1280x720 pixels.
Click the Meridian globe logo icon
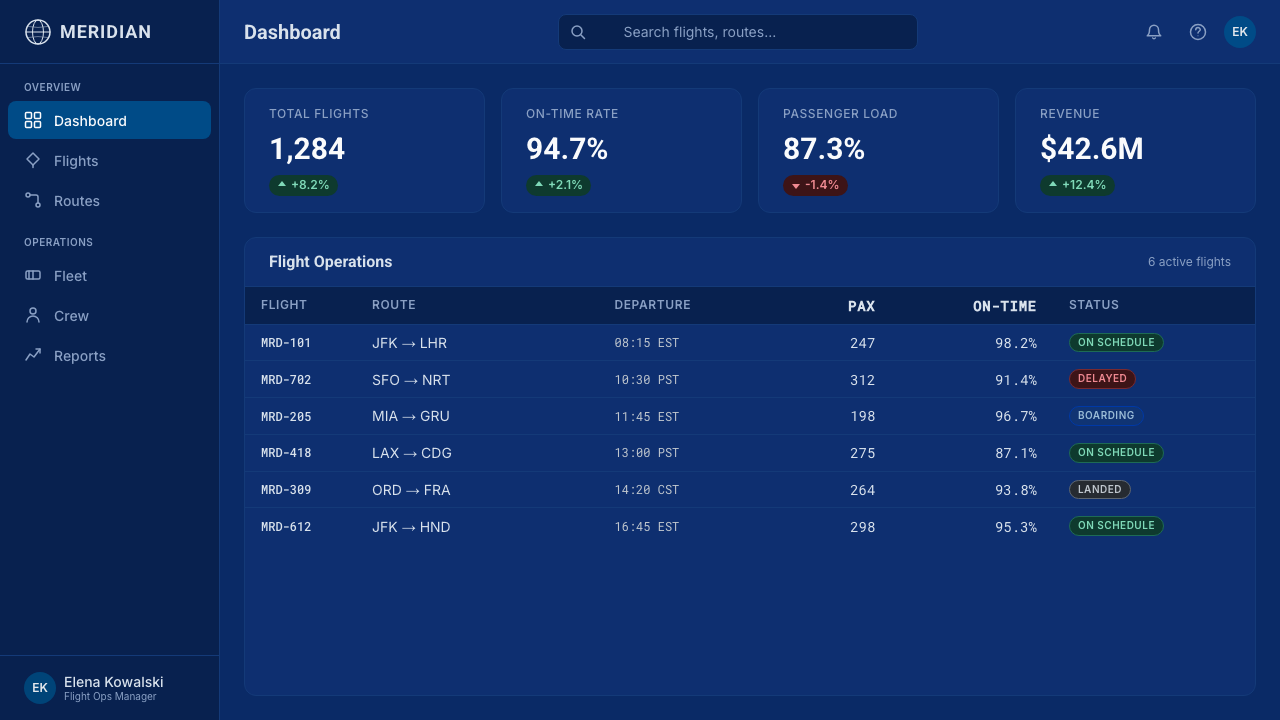tap(37, 32)
